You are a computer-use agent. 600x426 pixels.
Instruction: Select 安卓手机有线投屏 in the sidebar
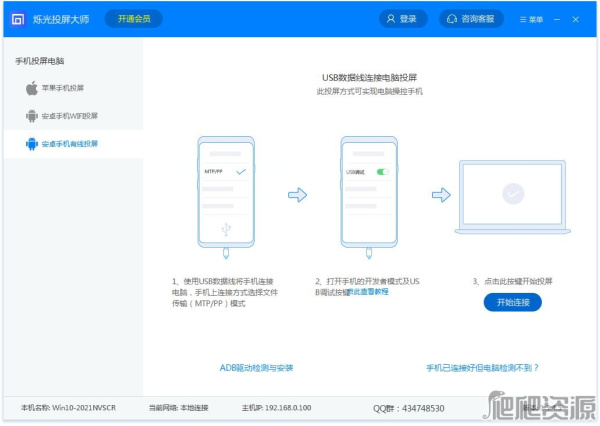coord(73,144)
